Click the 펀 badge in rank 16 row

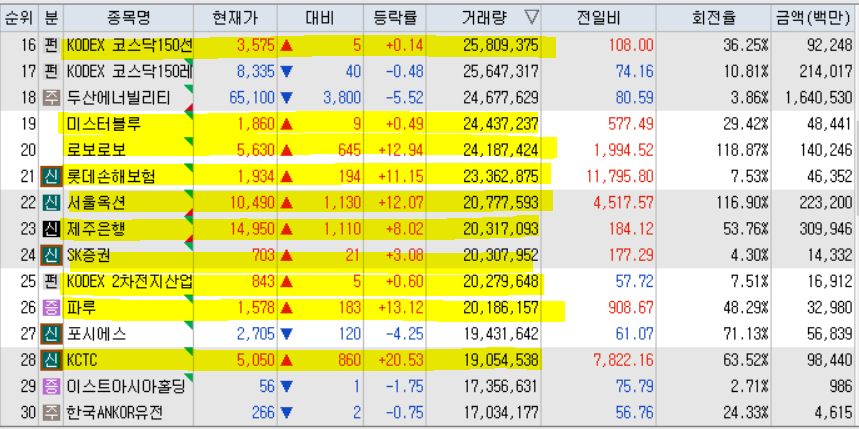(x=51, y=45)
